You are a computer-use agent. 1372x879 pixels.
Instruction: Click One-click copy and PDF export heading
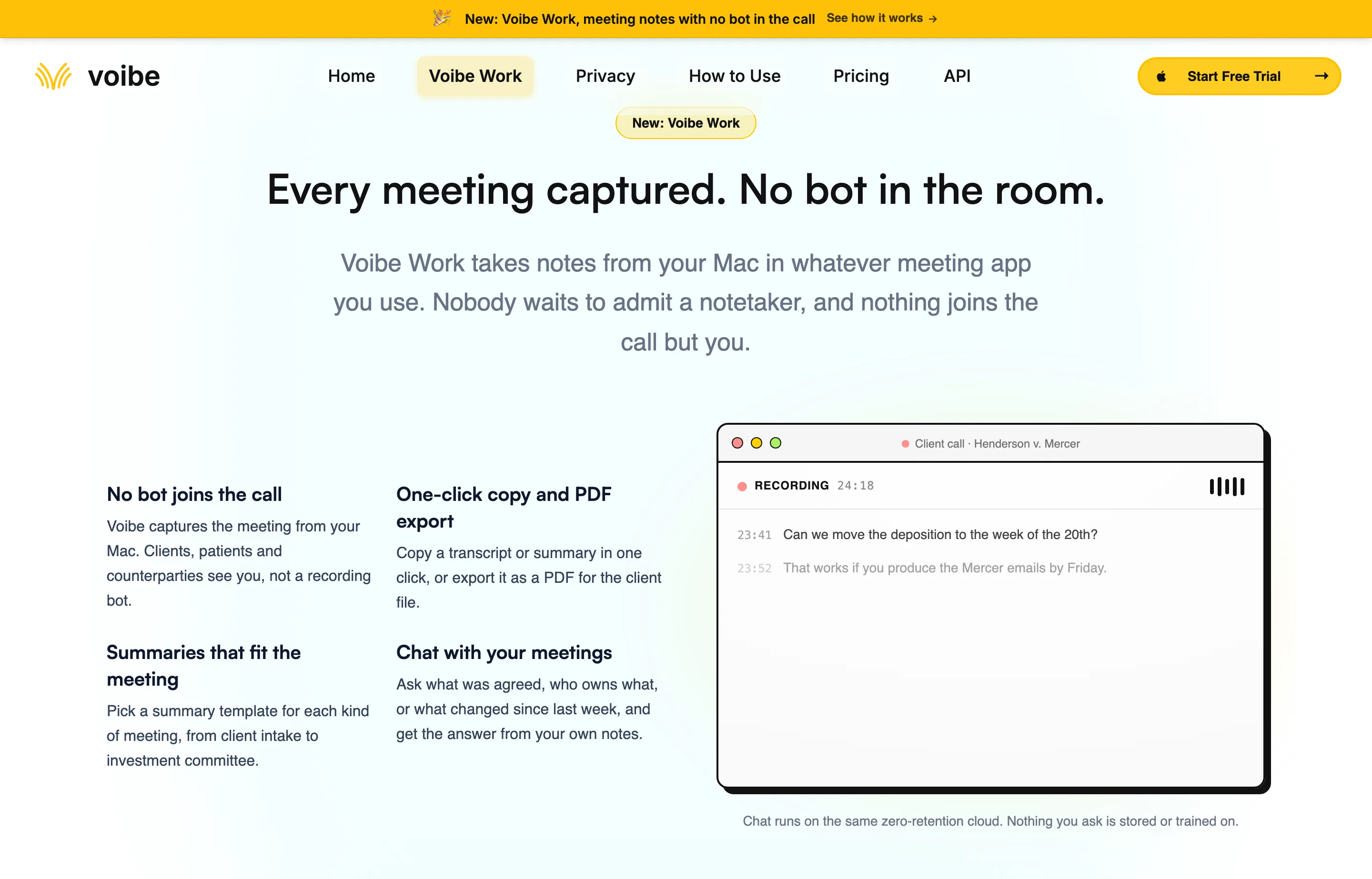pos(504,508)
